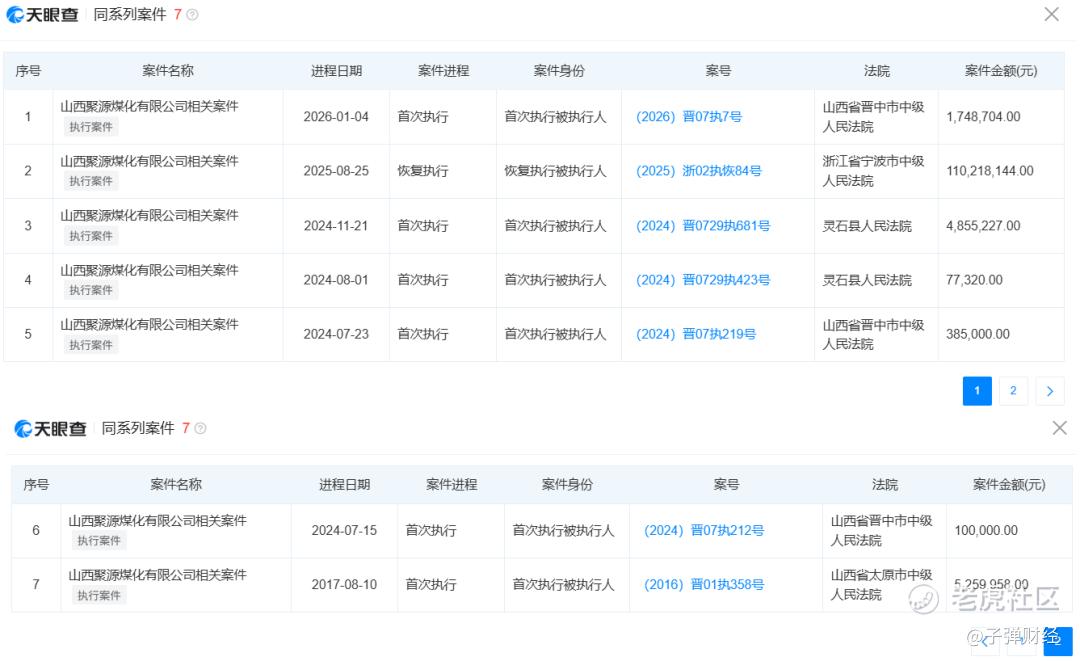The image size is (1080, 661).
Task: Select the date 2017-08-10 cell
Action: coord(344,585)
